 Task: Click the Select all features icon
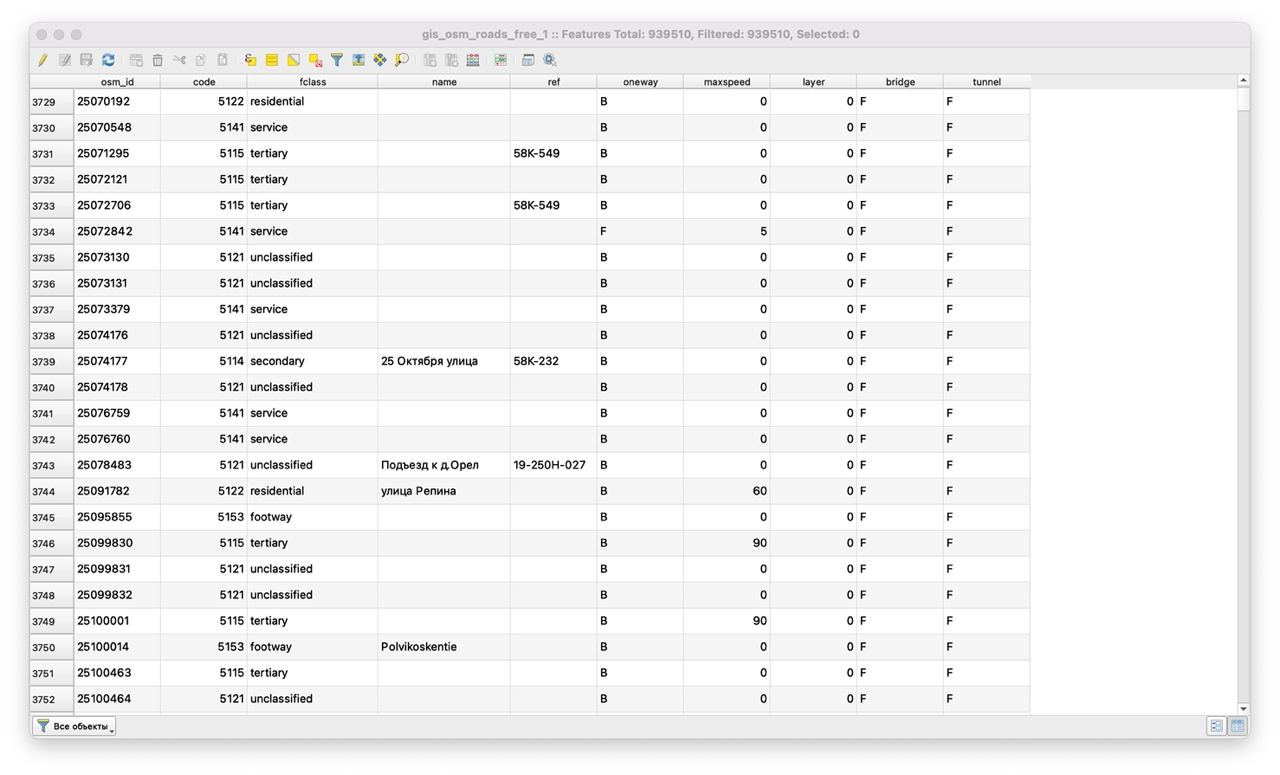click(272, 60)
